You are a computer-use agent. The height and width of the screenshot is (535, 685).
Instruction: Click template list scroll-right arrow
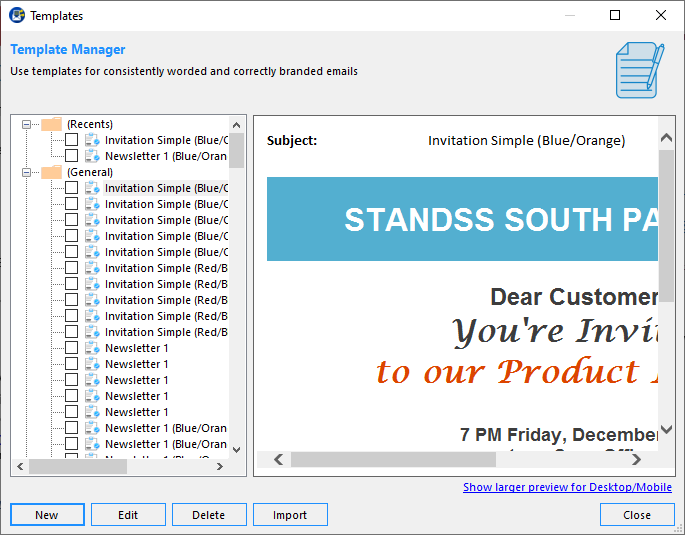tap(220, 466)
